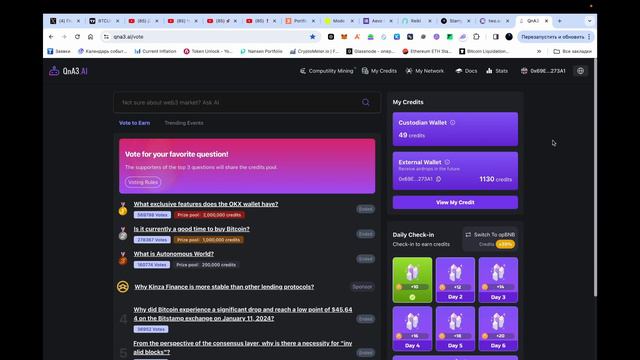Click the Custodian Wallet info icon
The height and width of the screenshot is (360, 640).
coord(452,122)
